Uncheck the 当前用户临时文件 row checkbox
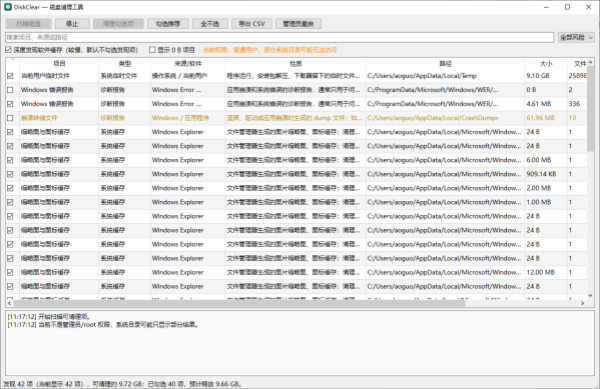Viewport: 600px width, 389px height. click(10, 76)
